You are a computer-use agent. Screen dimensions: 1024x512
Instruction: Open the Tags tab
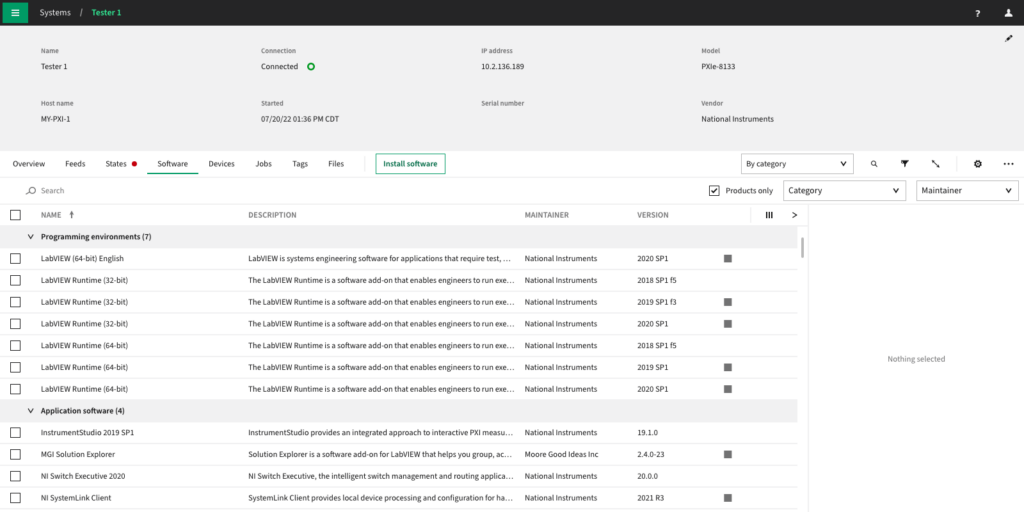pos(300,164)
